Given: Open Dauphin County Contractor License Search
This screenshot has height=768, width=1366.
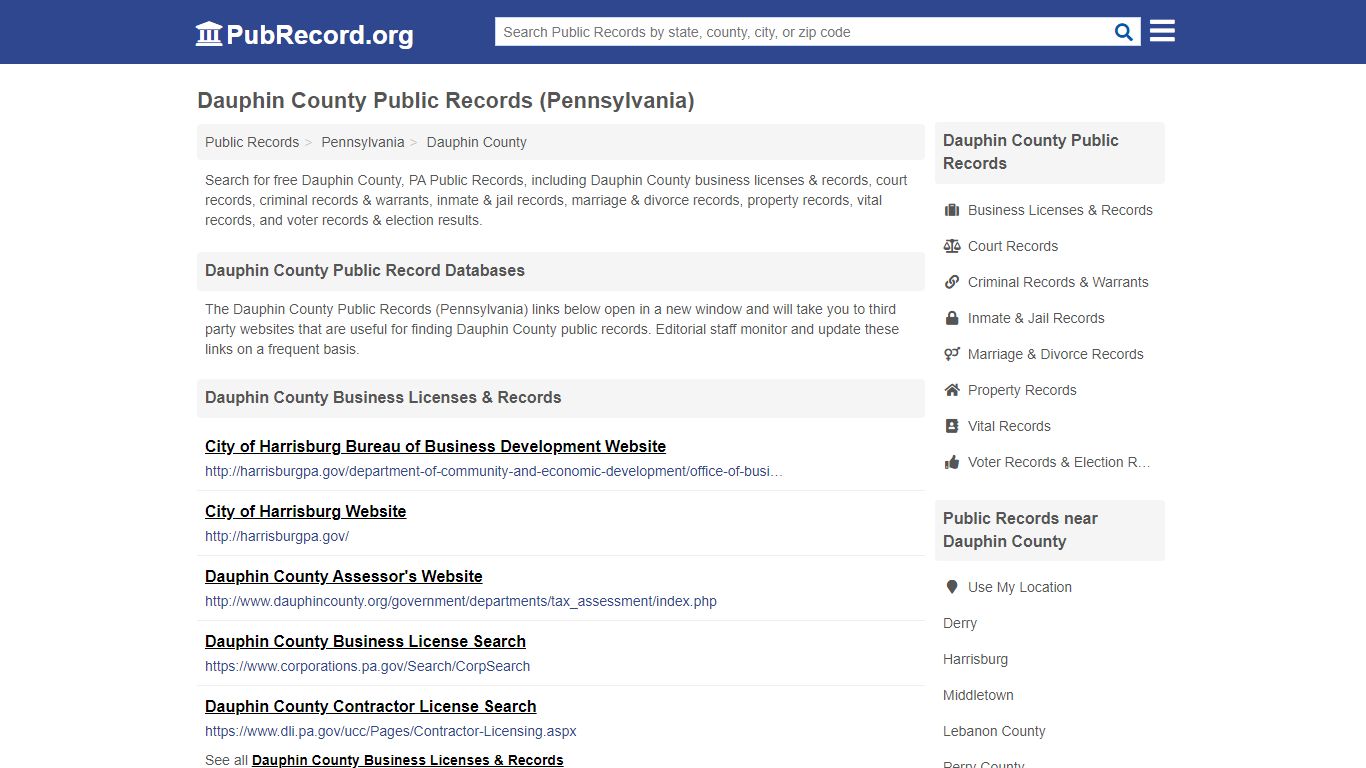Looking at the screenshot, I should click(x=371, y=706).
